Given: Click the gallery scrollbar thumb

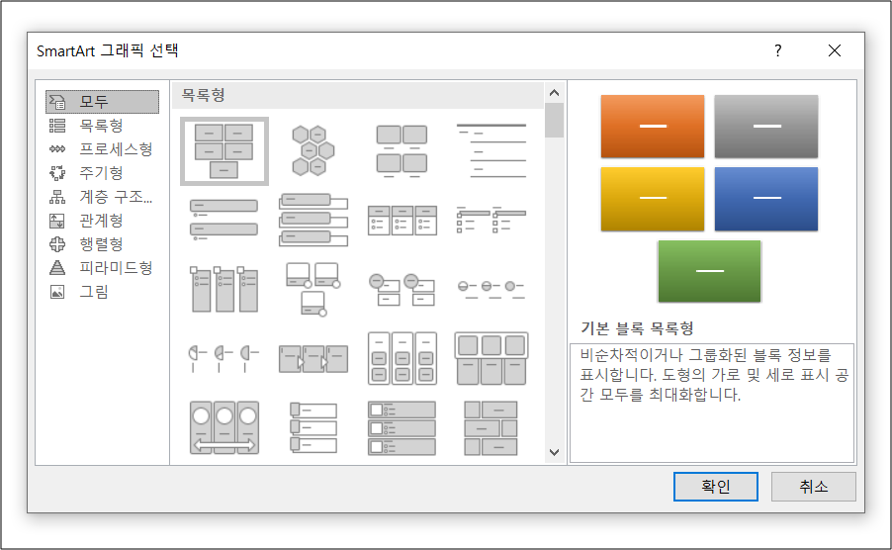Looking at the screenshot, I should point(555,120).
